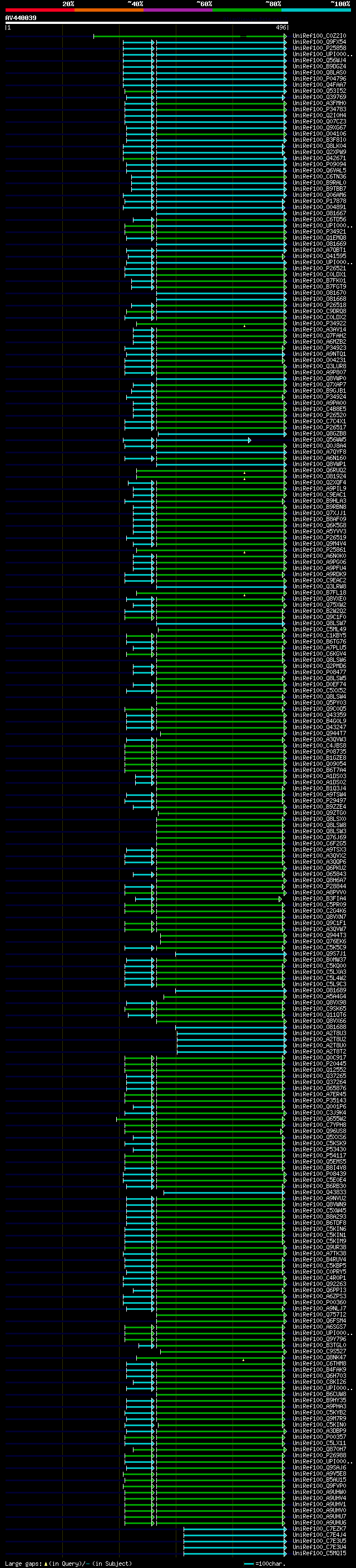Select UniRef100_Q2PMD6 label
The height and width of the screenshot is (1568, 356).
coord(319,666)
